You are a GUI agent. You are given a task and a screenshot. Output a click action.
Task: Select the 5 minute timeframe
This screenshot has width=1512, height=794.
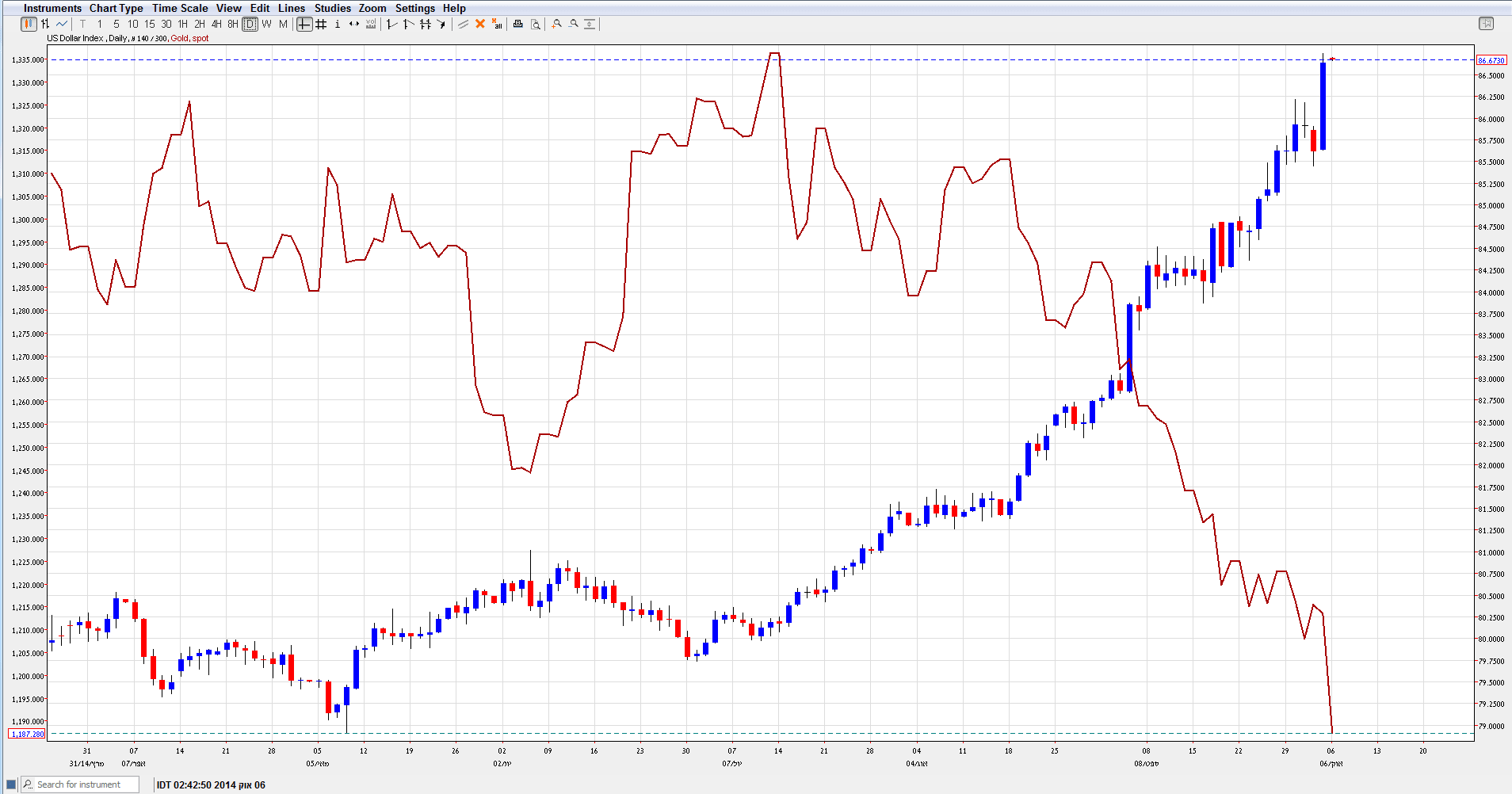(116, 24)
